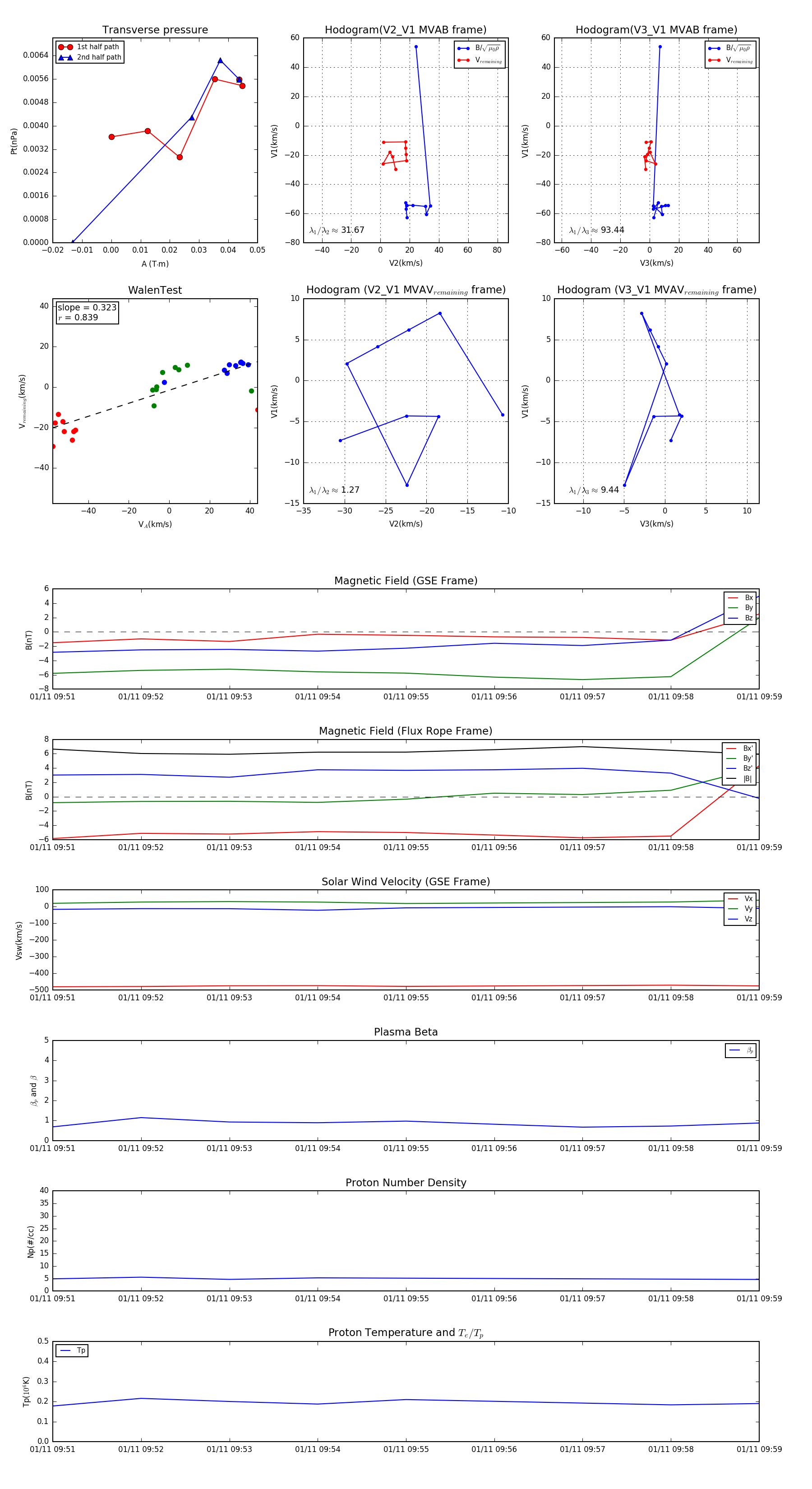Click the 'Vy' legend entry
The height and width of the screenshot is (1489, 812).
(x=740, y=909)
